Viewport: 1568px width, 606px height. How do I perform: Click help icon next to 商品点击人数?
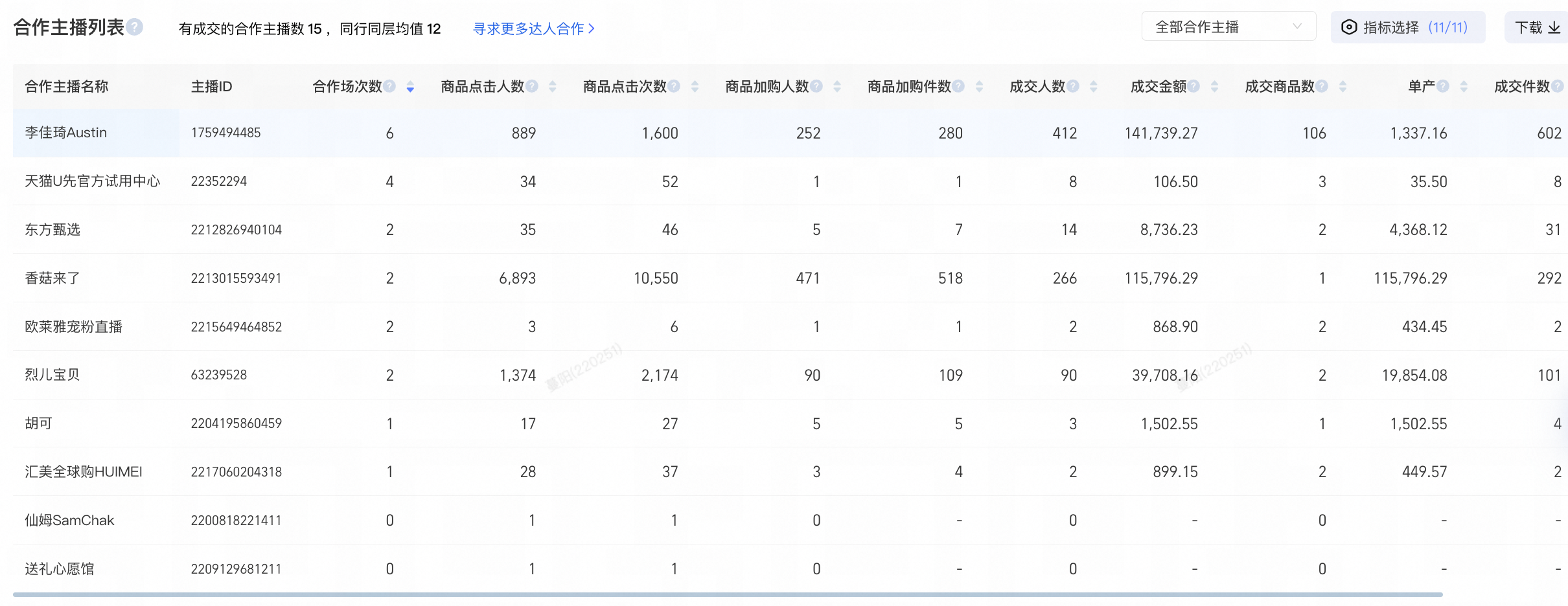click(x=532, y=86)
